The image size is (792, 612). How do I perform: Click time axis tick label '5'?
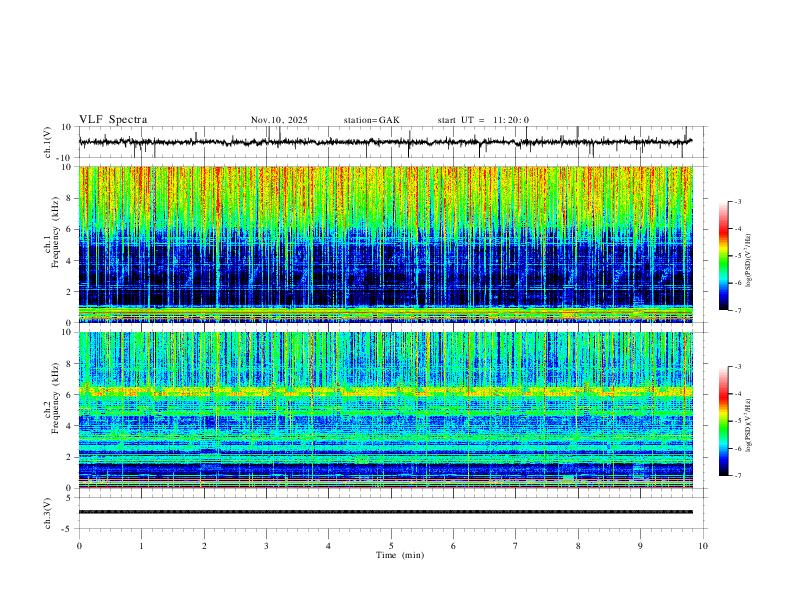391,546
